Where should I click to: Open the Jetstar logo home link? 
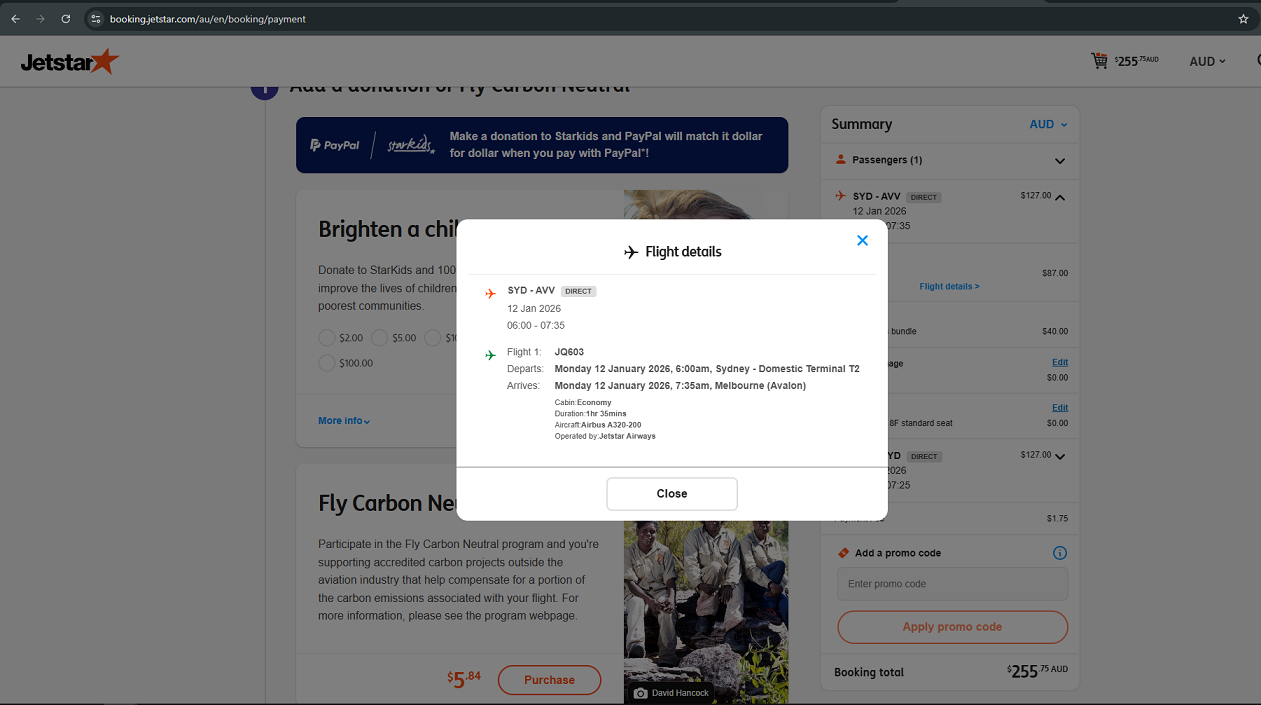click(70, 62)
